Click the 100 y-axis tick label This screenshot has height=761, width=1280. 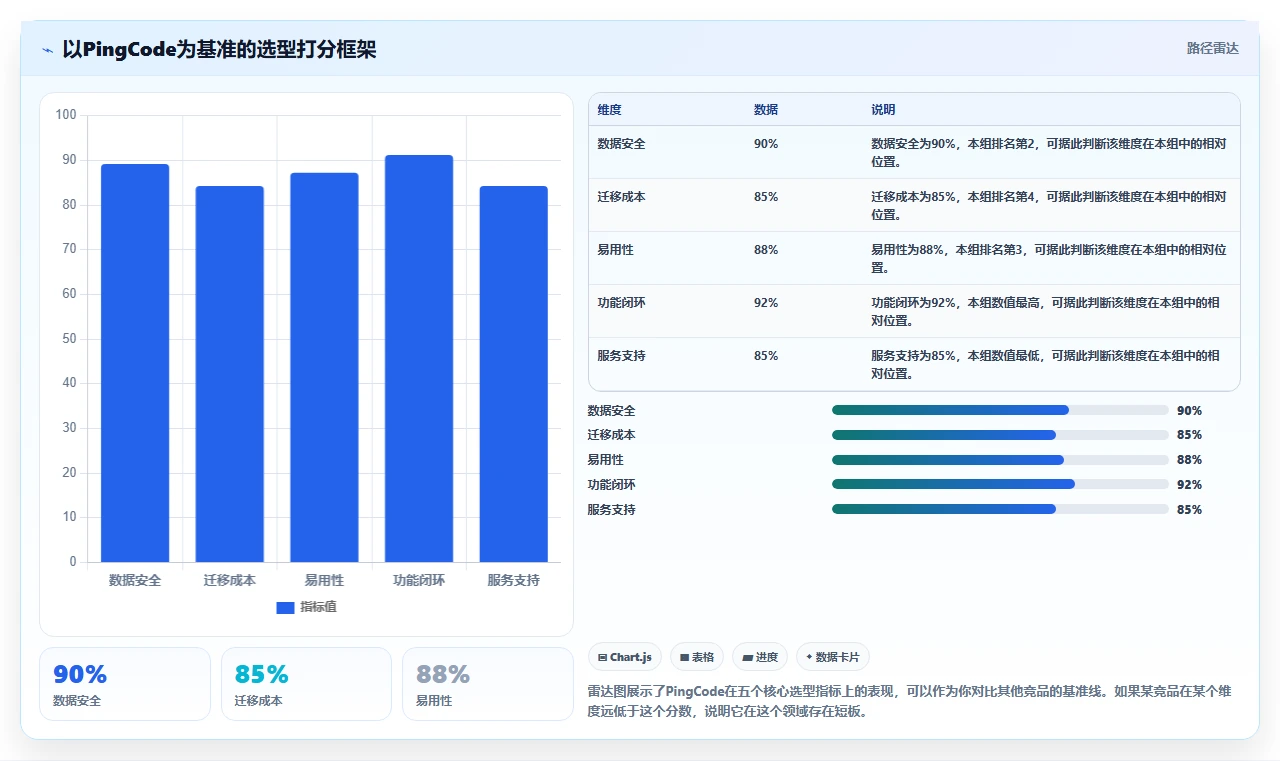point(66,115)
